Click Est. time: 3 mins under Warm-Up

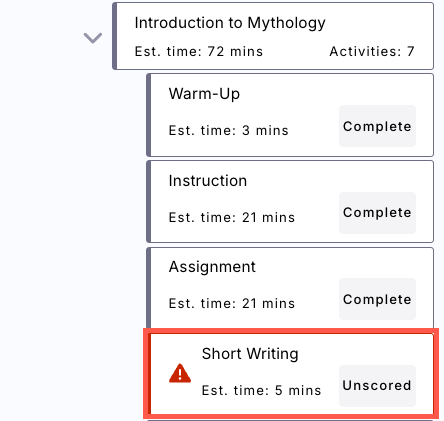228,130
